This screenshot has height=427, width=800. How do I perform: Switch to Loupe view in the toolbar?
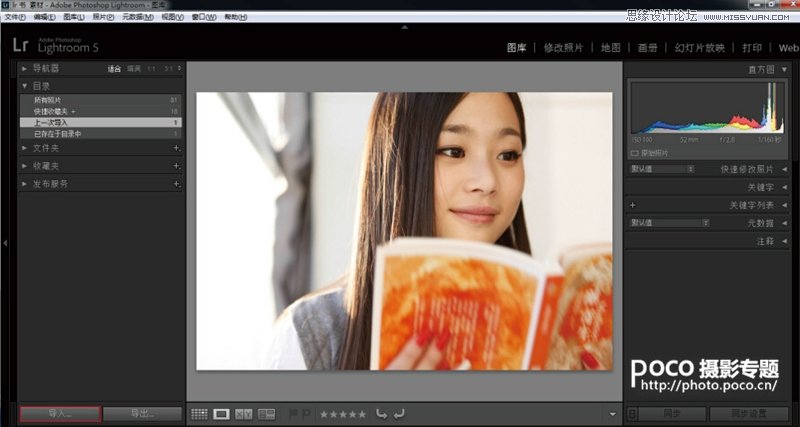point(221,414)
